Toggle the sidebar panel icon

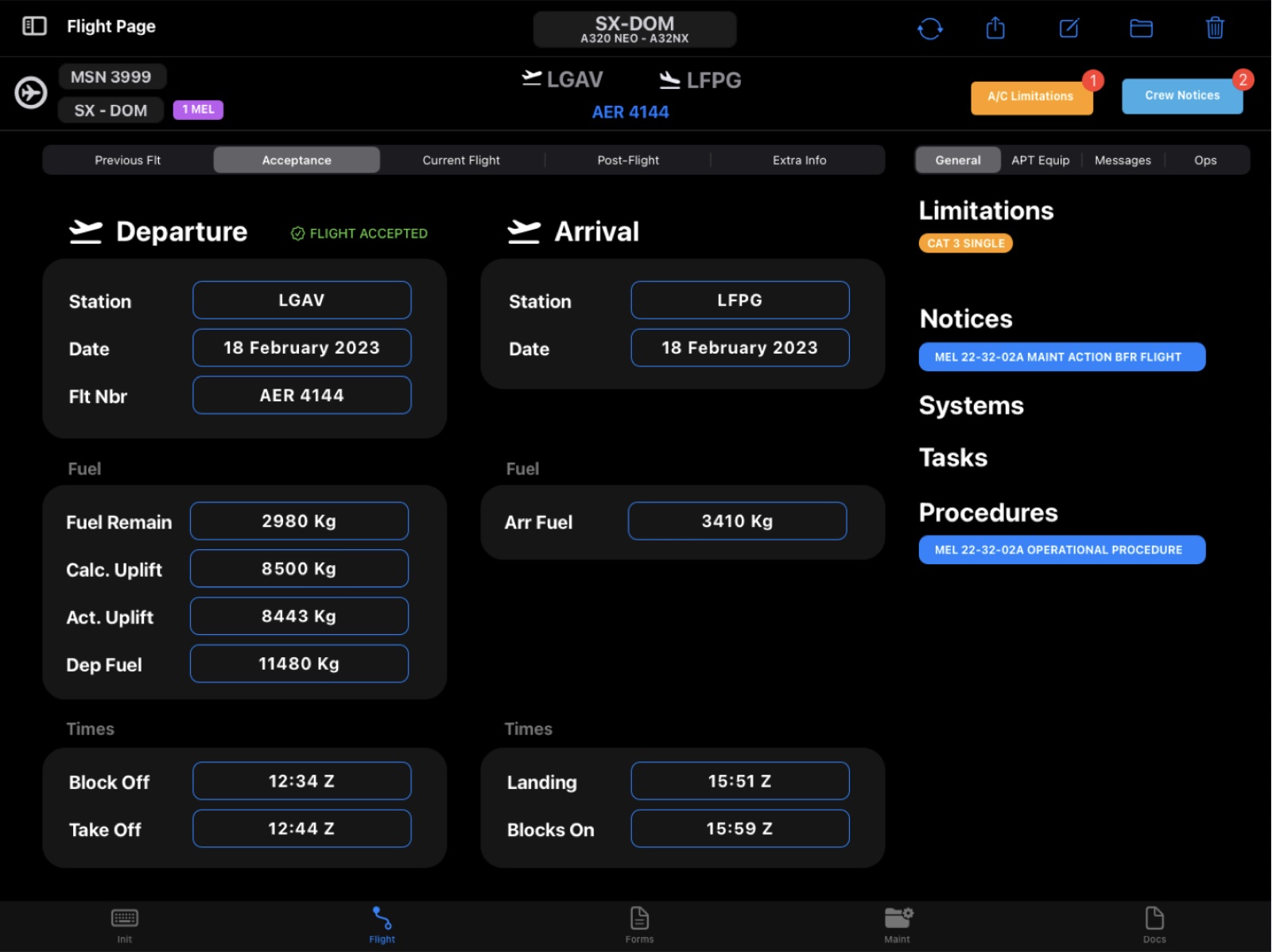[34, 26]
